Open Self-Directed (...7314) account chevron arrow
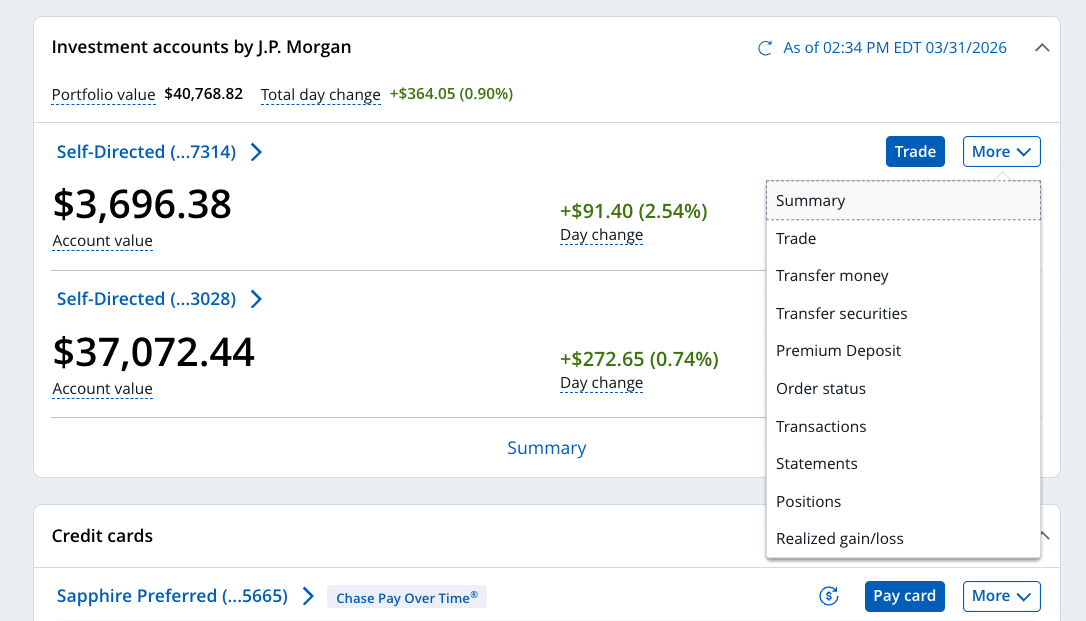Viewport: 1086px width, 621px height. 256,152
